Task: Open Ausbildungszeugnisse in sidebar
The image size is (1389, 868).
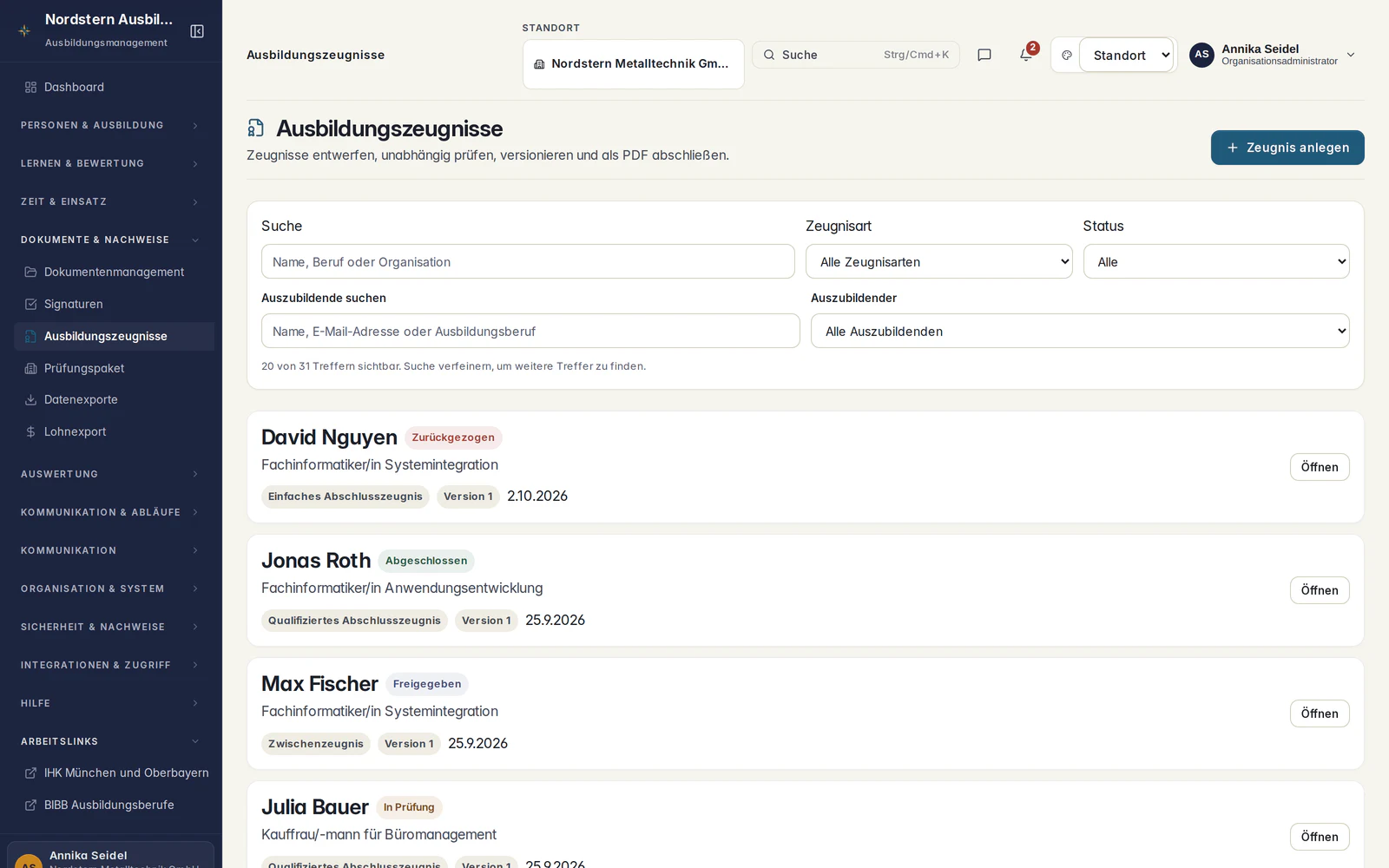Action: pyautogui.click(x=114, y=336)
